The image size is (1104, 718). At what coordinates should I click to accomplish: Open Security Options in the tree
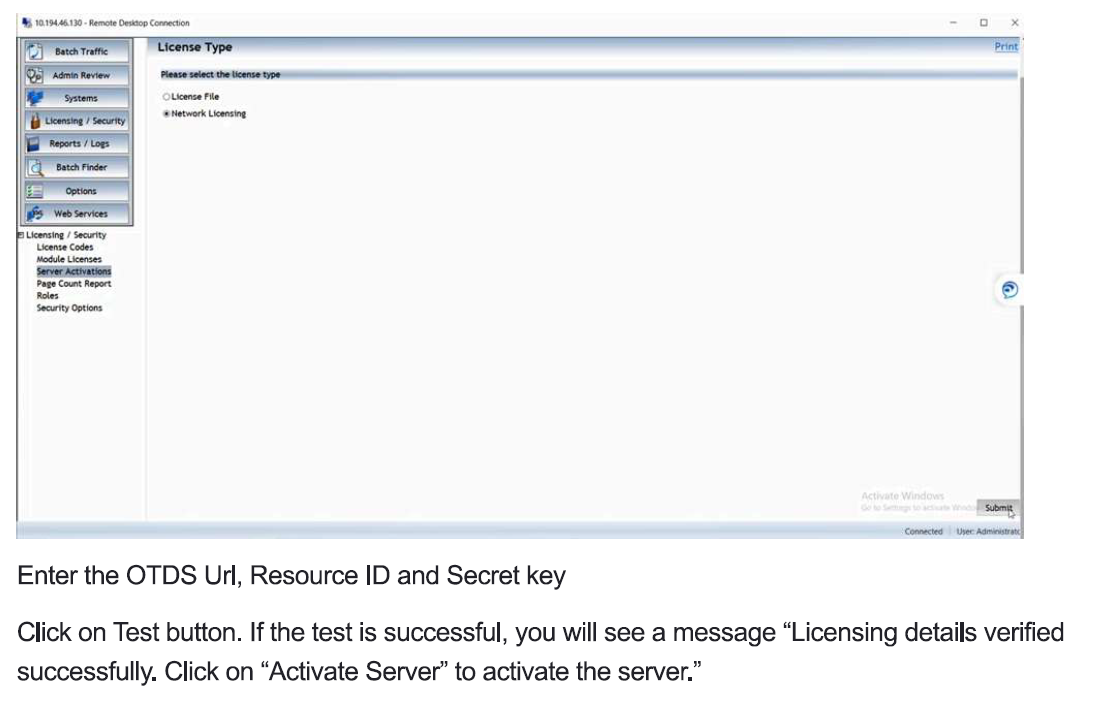69,308
